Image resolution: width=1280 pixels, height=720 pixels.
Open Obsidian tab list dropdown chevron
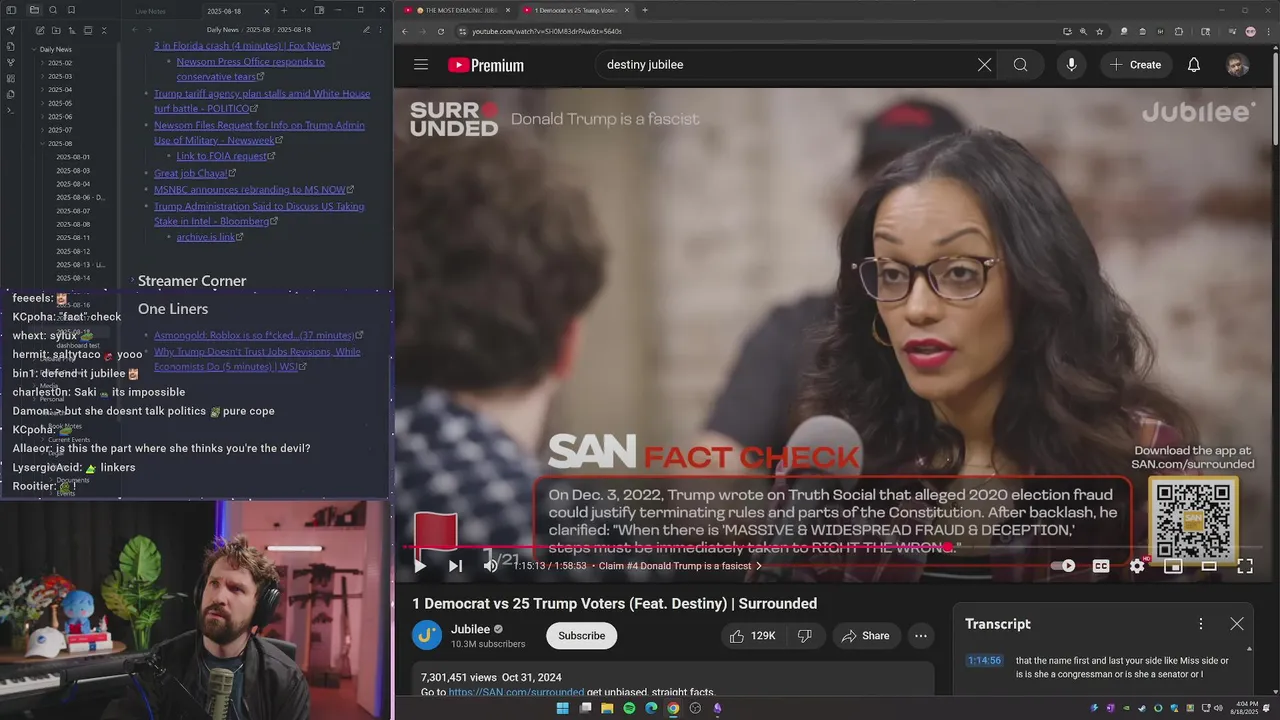(303, 10)
